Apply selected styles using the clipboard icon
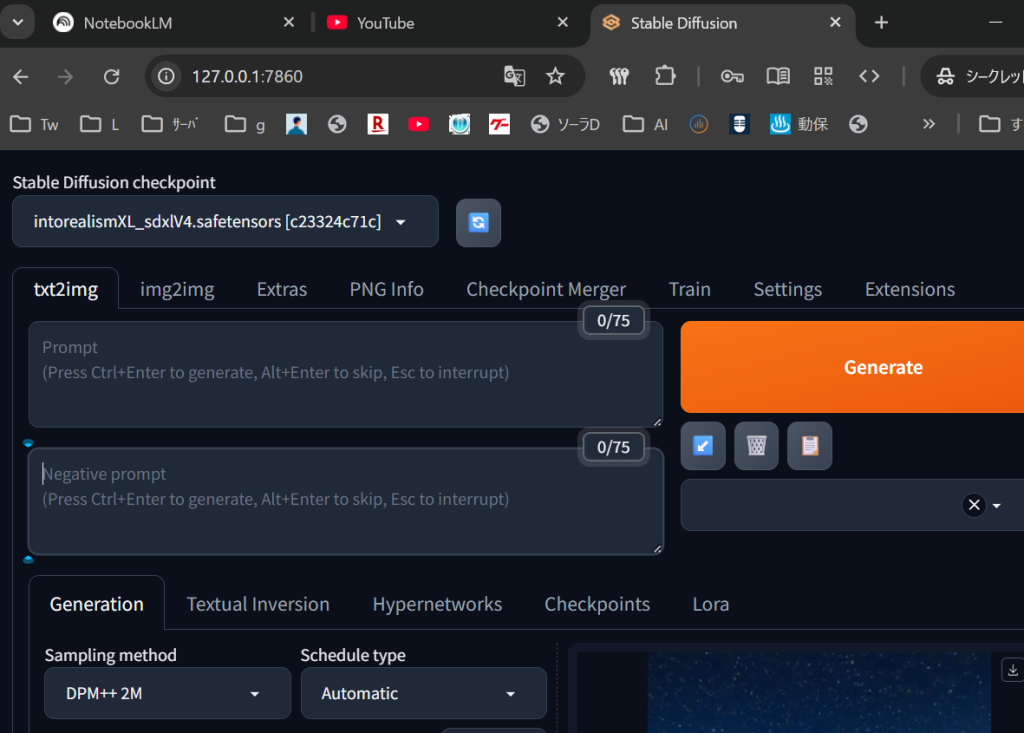The height and width of the screenshot is (733, 1024). click(x=809, y=446)
